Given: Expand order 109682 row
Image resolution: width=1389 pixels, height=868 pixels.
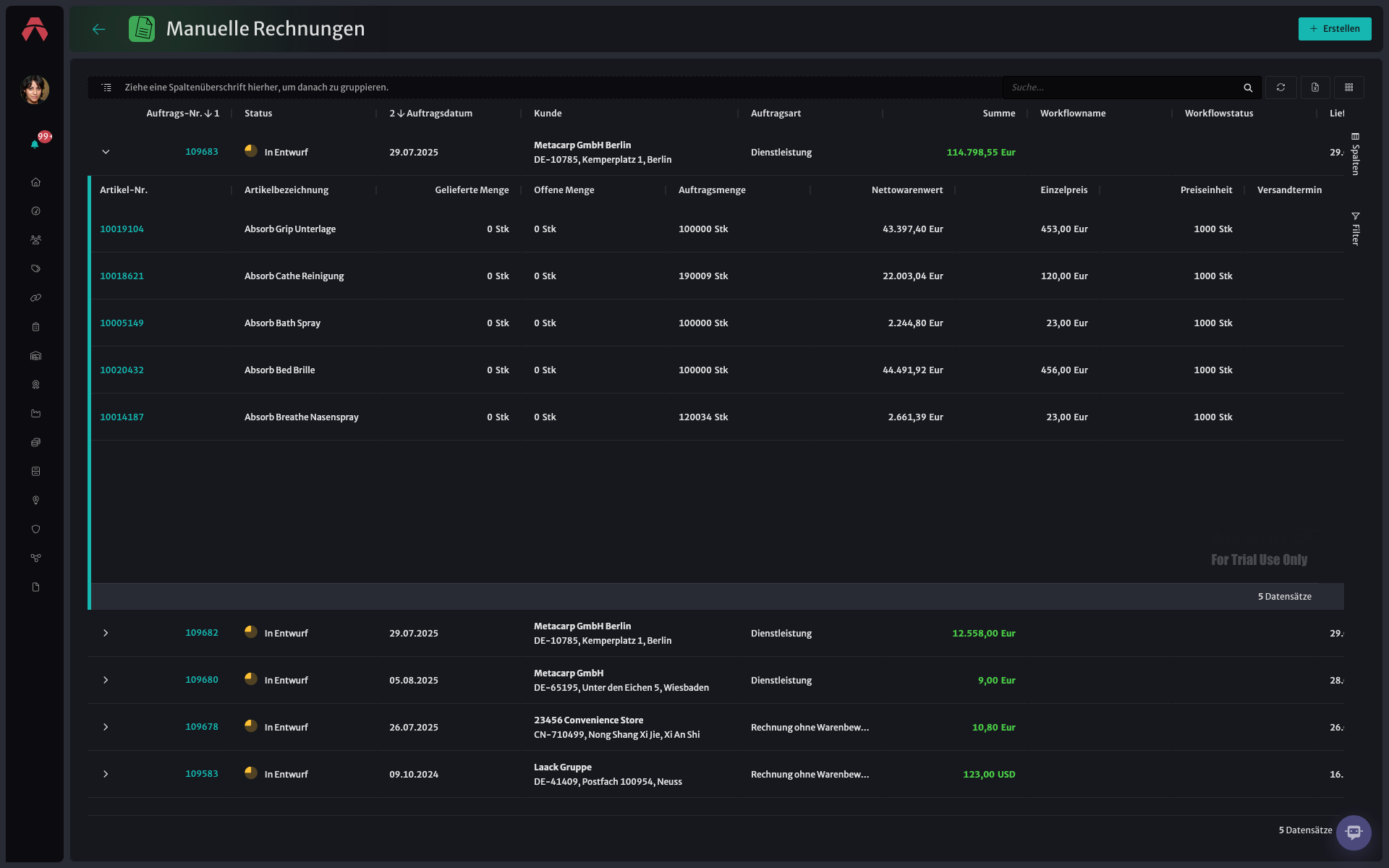Looking at the screenshot, I should coord(106,633).
